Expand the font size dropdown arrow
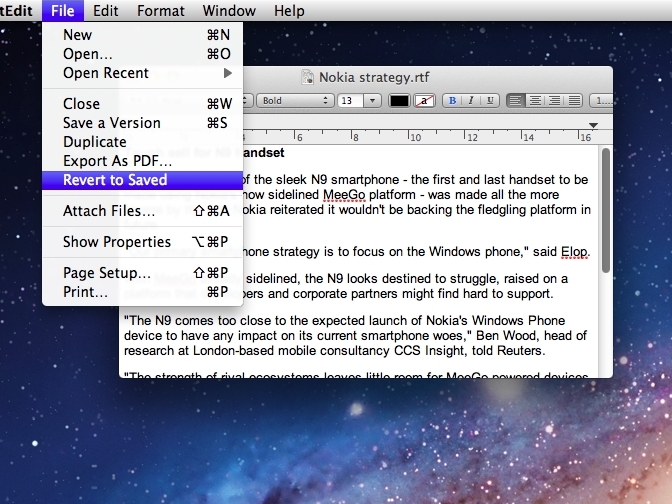672x504 pixels. click(x=372, y=101)
